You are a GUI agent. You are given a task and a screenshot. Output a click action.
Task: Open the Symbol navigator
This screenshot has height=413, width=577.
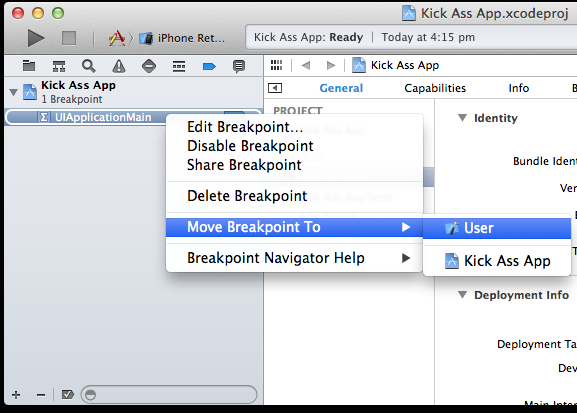pos(59,66)
